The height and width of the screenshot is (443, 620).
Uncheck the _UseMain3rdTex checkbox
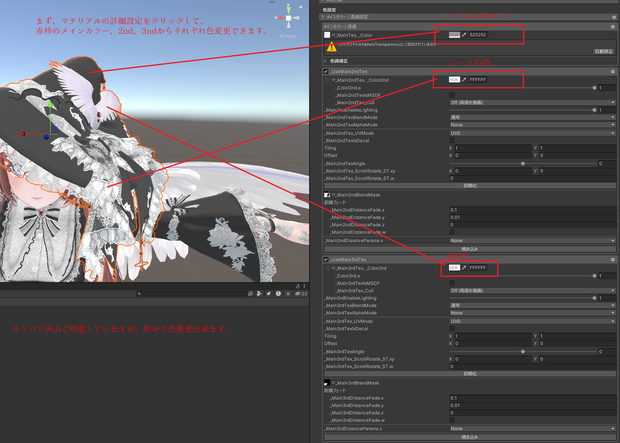[326, 259]
